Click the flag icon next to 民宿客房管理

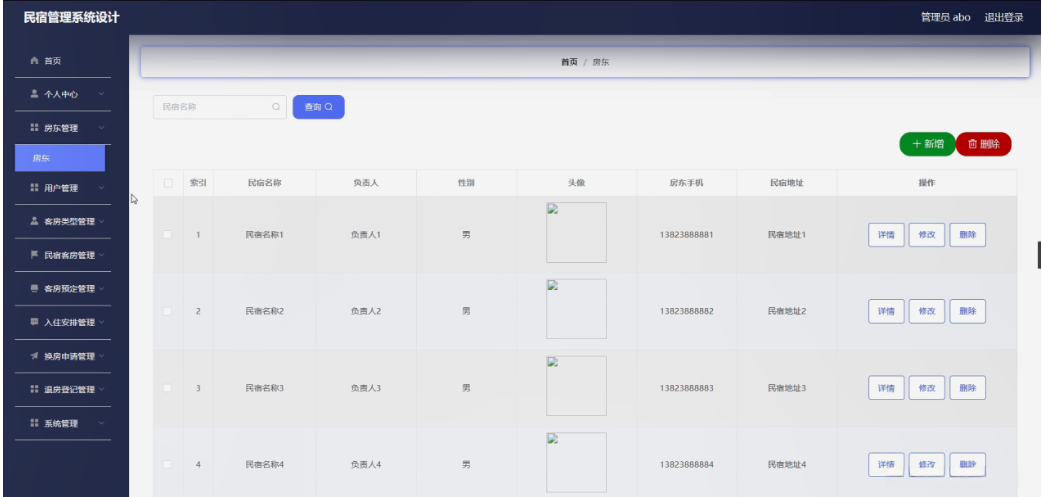tap(35, 254)
